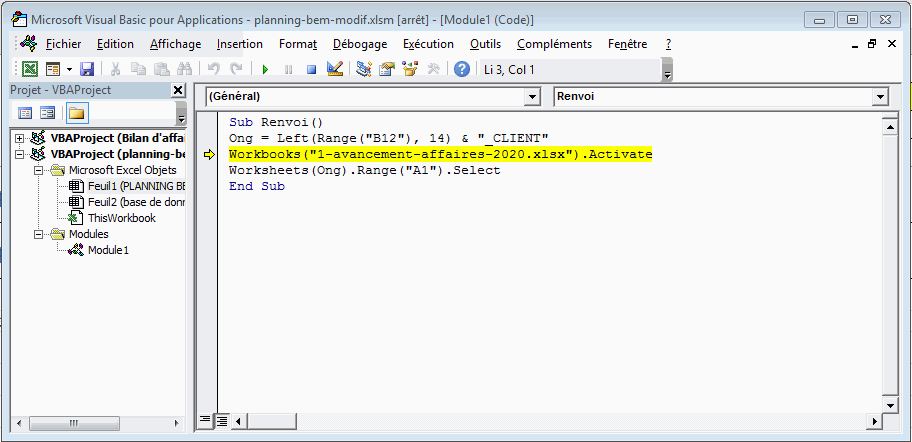Select Feuil1 (PLANNING BE sheet object
This screenshot has width=912, height=442.
pyautogui.click(x=137, y=186)
